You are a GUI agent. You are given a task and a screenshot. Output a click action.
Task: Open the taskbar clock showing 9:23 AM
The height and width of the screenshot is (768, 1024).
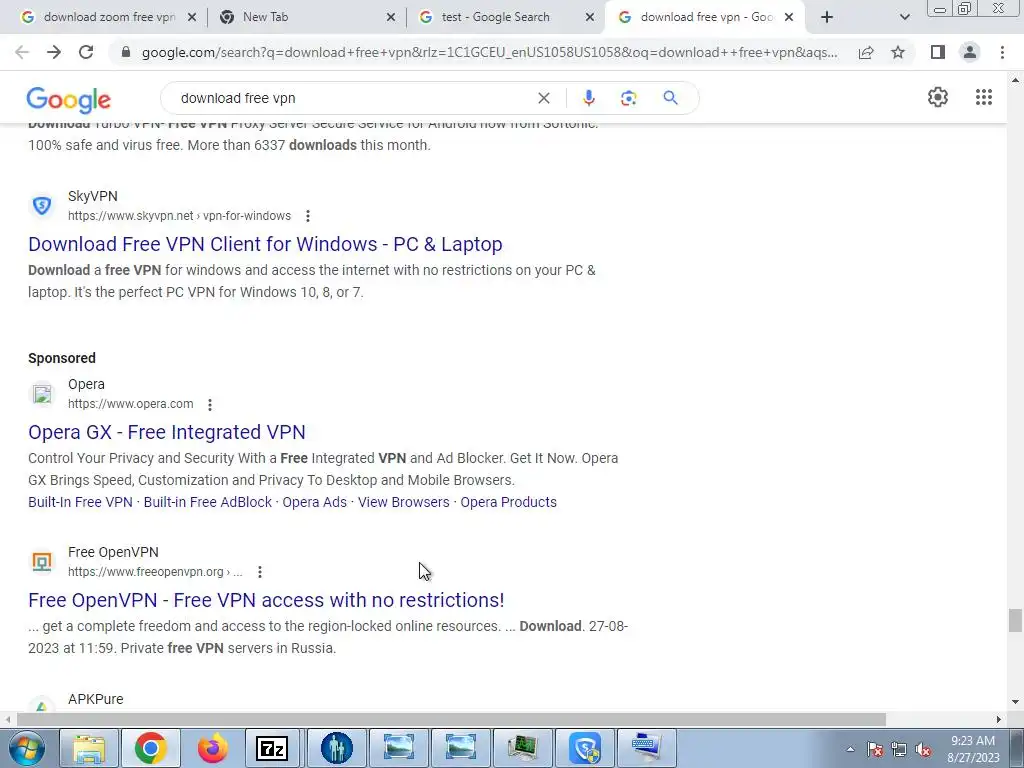pos(973,749)
